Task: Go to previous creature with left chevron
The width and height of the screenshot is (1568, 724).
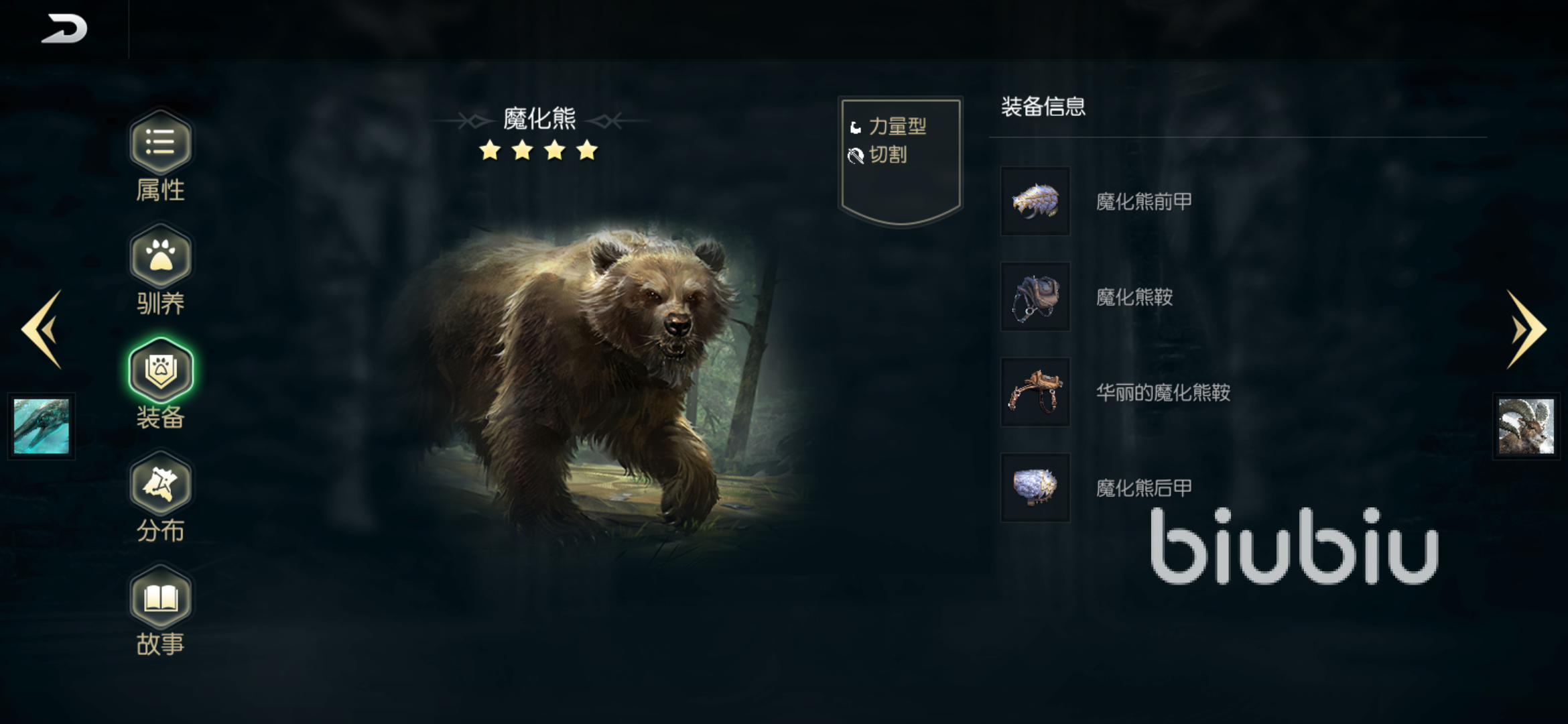Action: click(42, 329)
